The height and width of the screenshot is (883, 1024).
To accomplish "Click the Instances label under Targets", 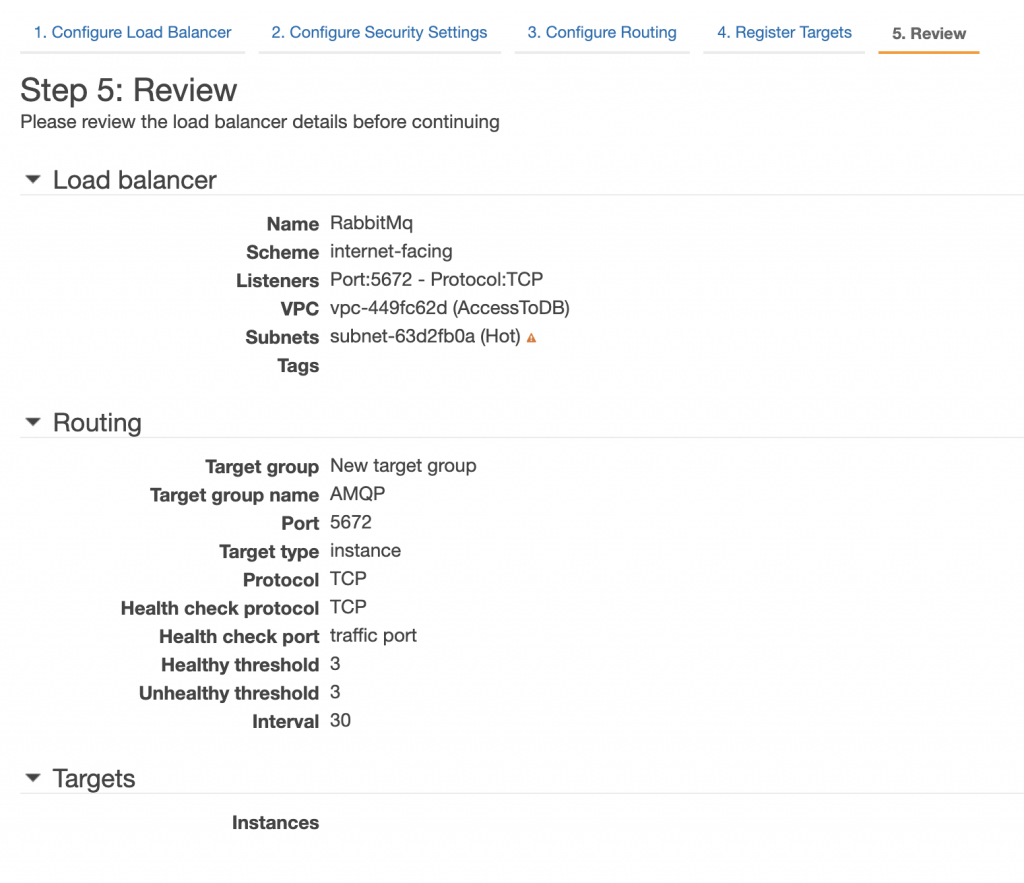I will pos(276,823).
